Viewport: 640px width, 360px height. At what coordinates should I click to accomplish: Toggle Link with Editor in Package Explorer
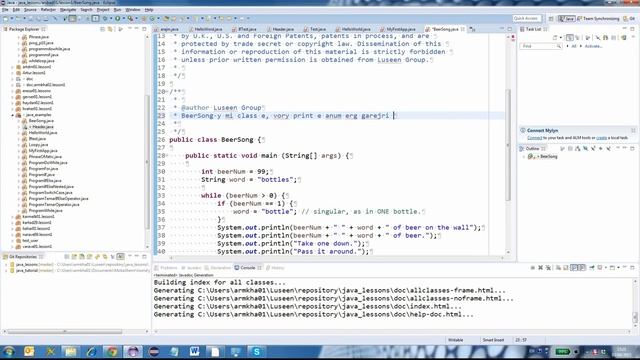pos(110,29)
